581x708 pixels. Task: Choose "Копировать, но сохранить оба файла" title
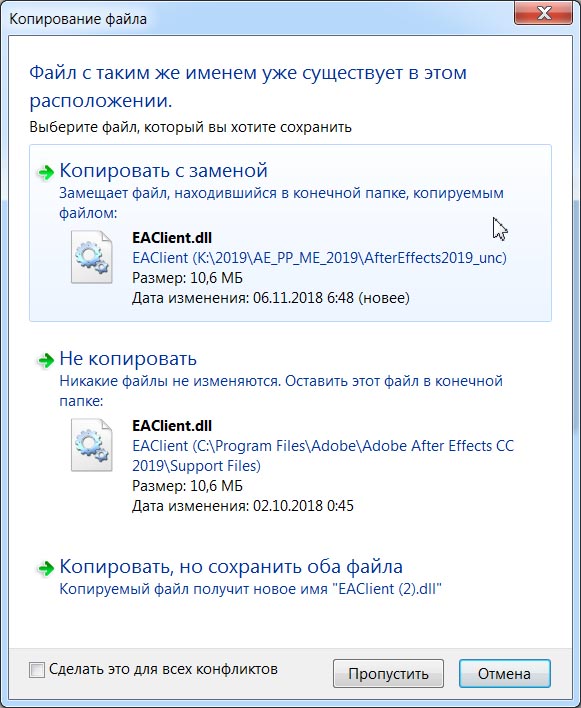[231, 567]
